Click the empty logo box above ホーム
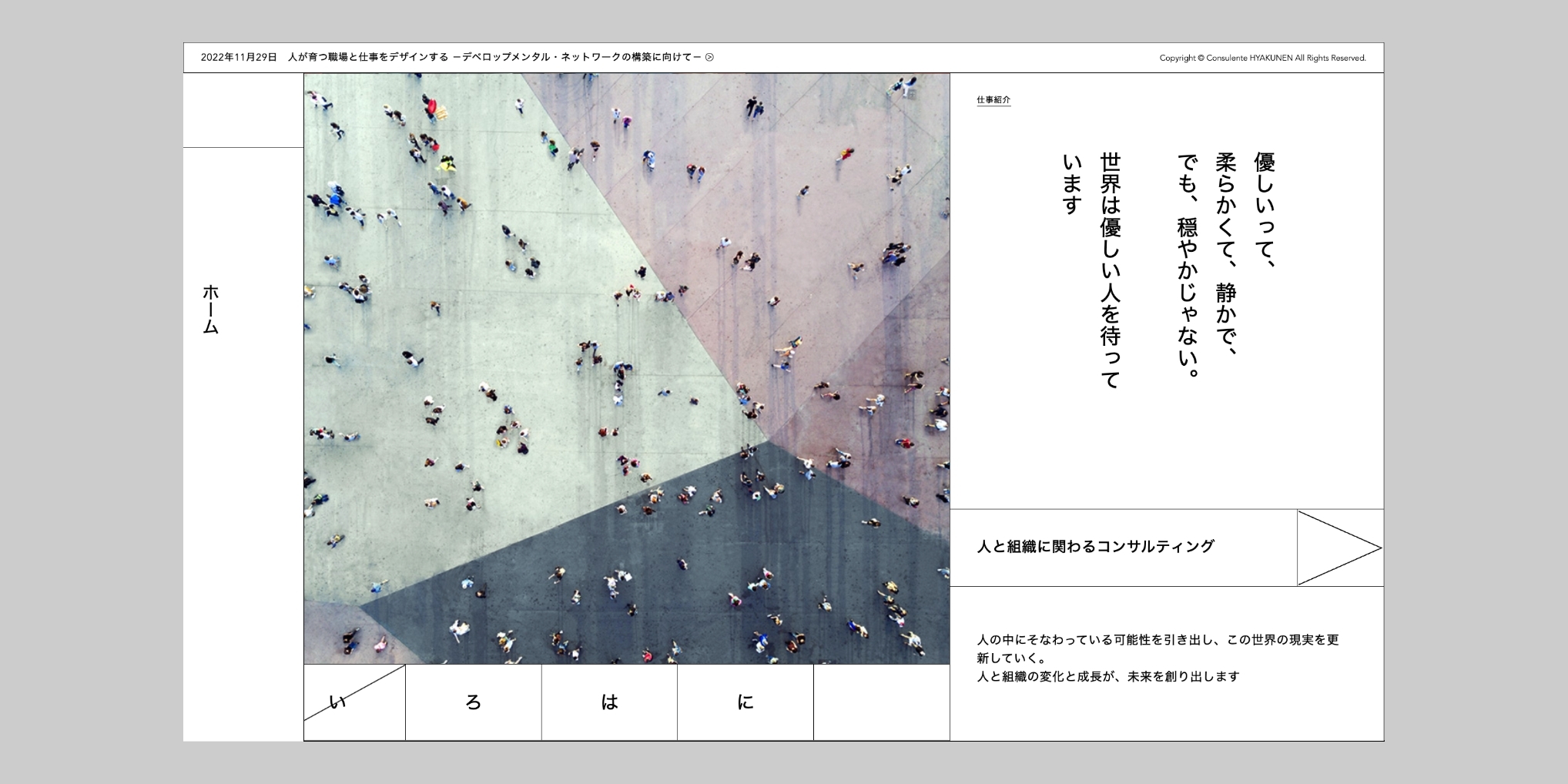 point(243,110)
